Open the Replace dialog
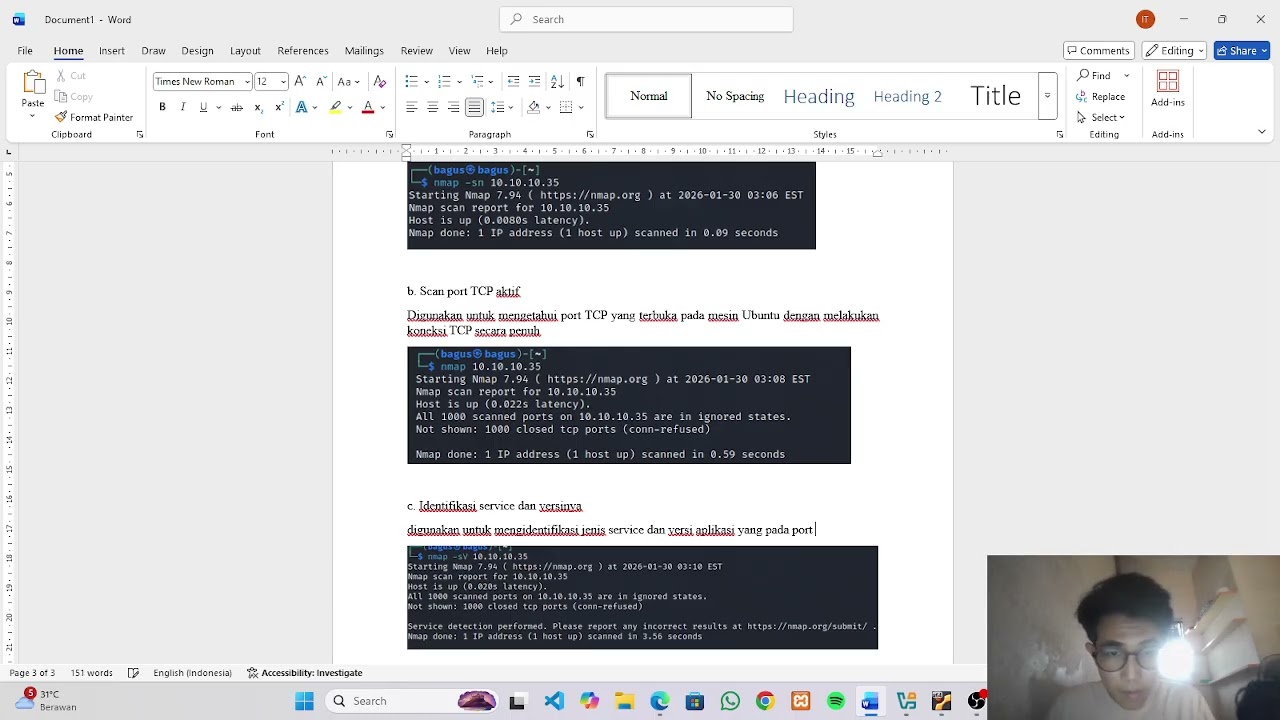Viewport: 1280px width, 720px height. 1101,96
